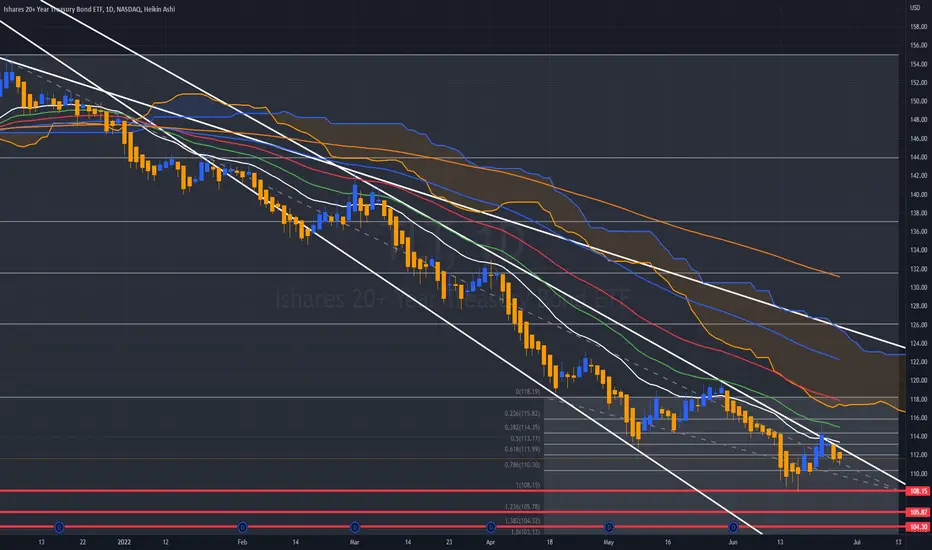Viewport: 932px width, 550px height.
Task: Click the 140.00 price axis label
Action: (x=918, y=194)
